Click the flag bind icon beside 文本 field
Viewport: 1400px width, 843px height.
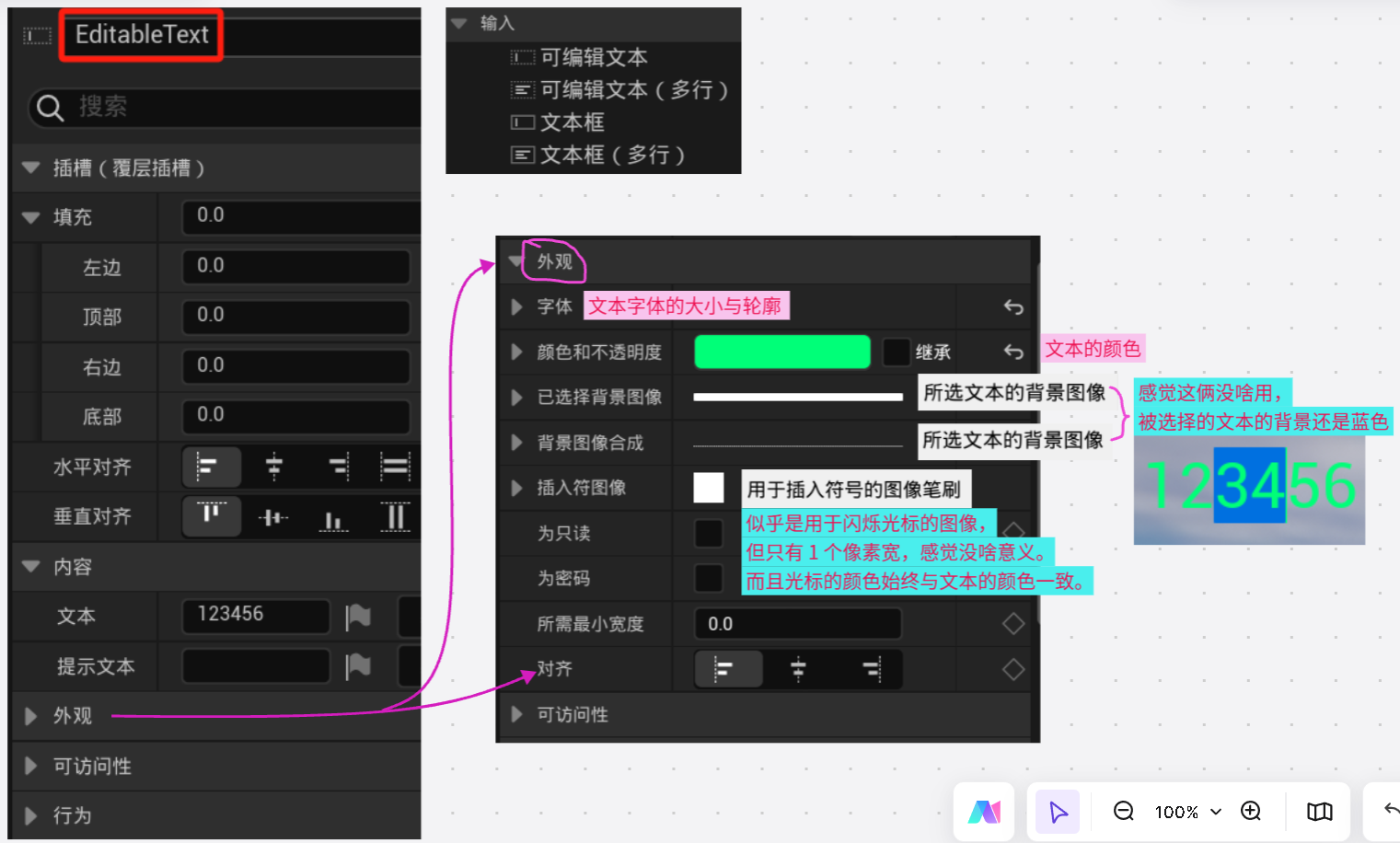[x=358, y=616]
